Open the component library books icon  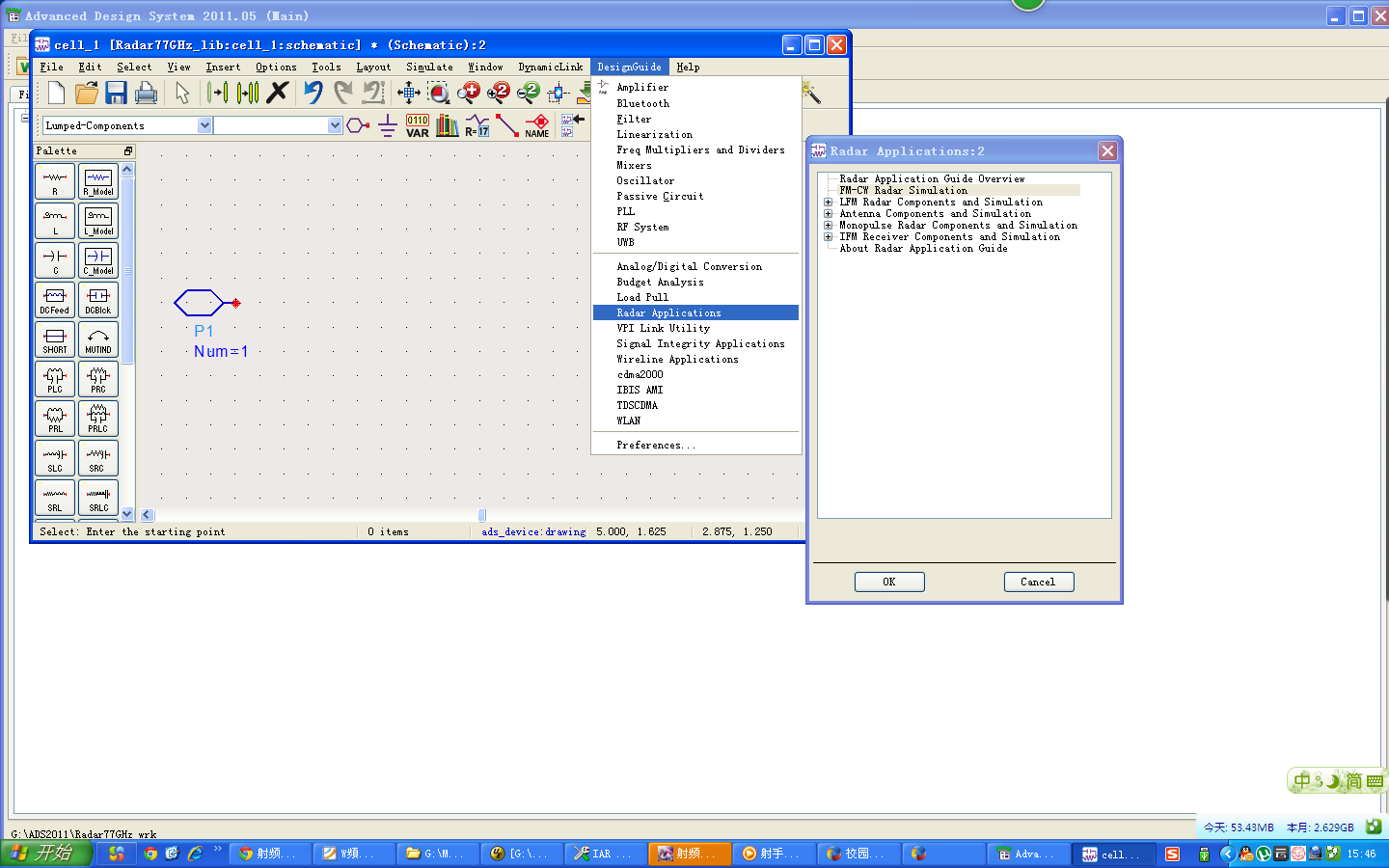click(x=448, y=125)
